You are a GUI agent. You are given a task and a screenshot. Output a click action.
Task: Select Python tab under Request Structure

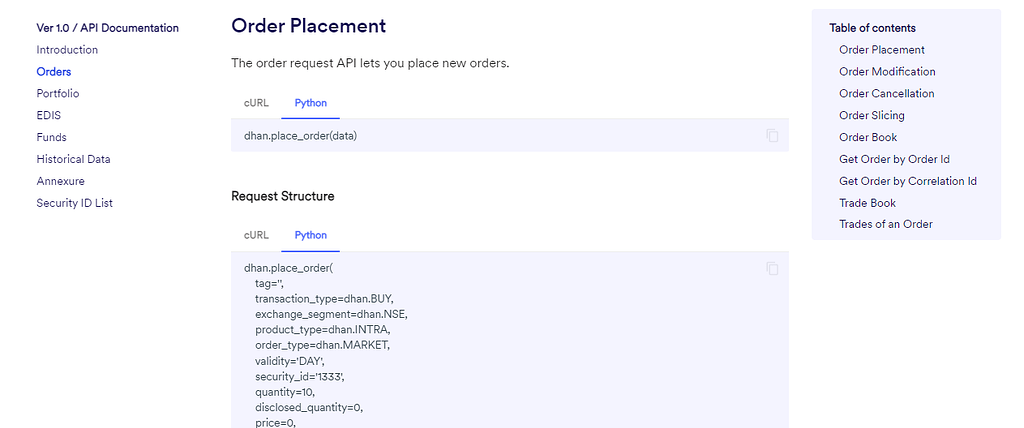pos(310,235)
